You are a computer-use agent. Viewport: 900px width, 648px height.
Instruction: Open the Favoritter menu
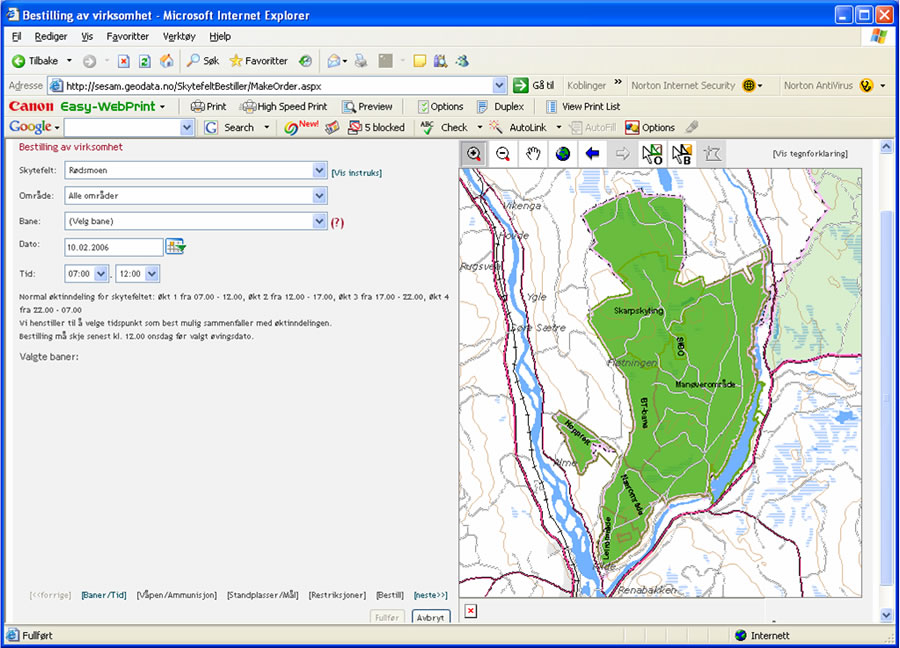(128, 37)
